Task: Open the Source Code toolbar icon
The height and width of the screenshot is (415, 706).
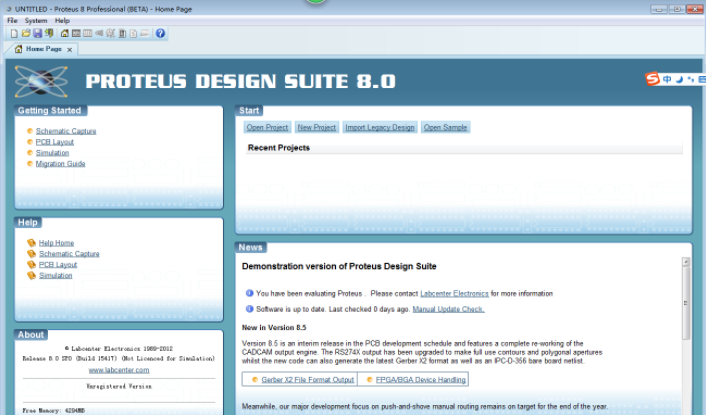Action: 145,33
